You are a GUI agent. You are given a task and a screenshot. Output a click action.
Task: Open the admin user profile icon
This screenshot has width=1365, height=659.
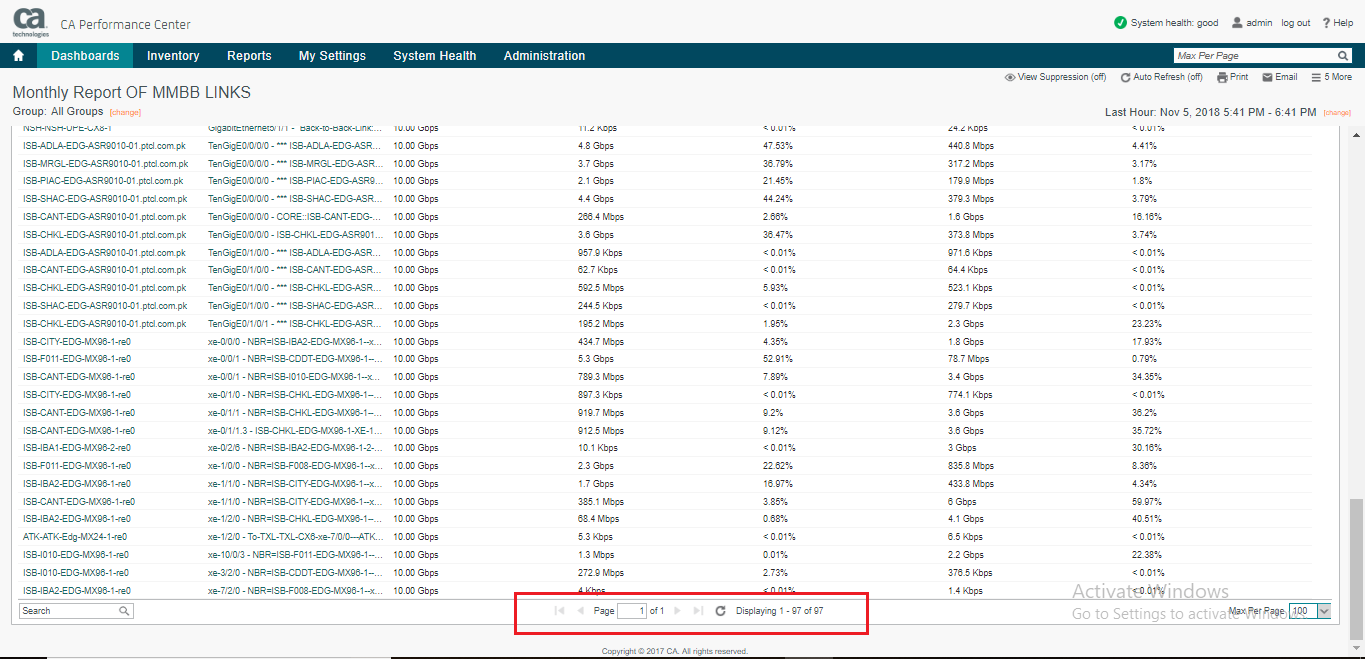1237,22
